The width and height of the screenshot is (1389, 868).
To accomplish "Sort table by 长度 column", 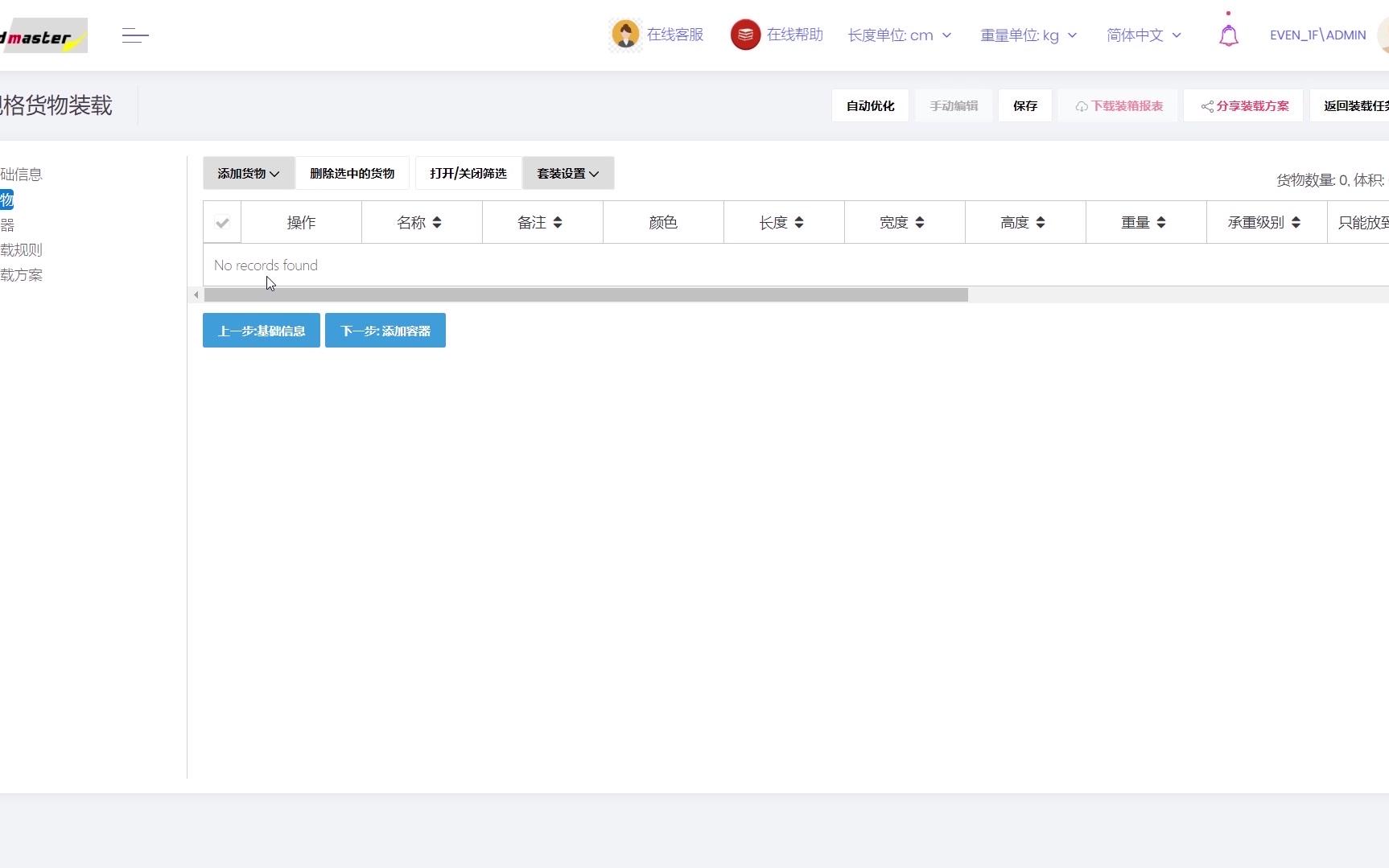I will click(799, 223).
